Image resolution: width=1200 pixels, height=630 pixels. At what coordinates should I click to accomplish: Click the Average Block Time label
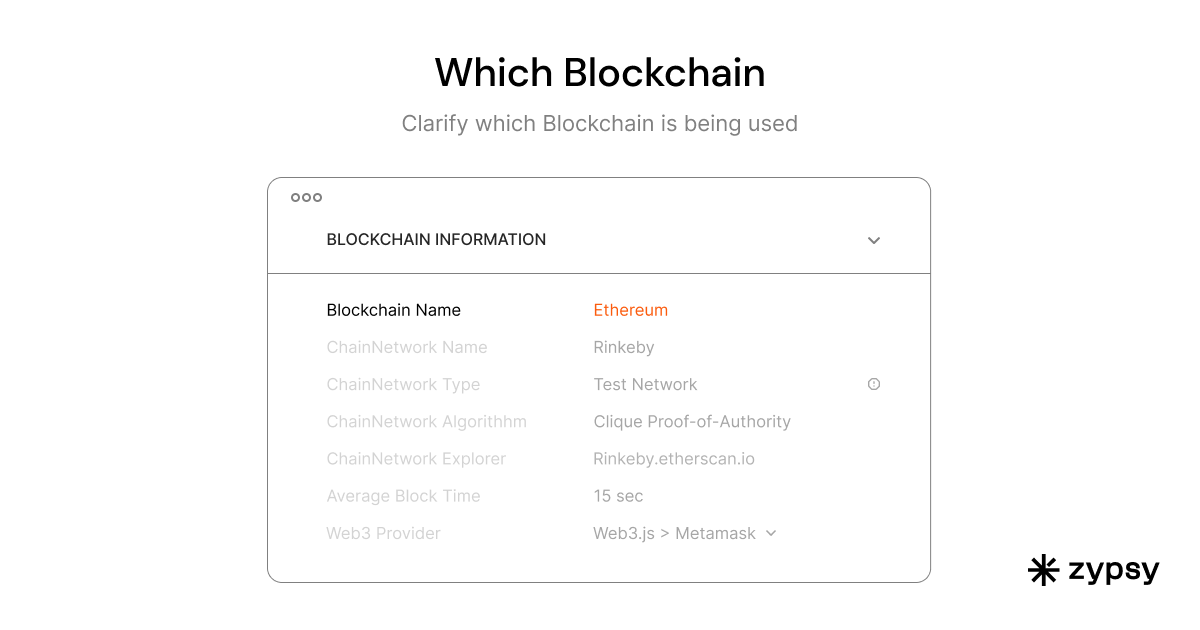(403, 496)
